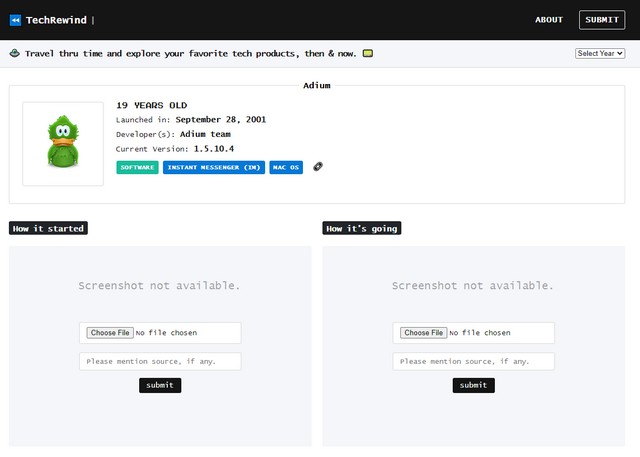640x457 pixels.
Task: Choose File under How it's going
Action: [x=423, y=333]
